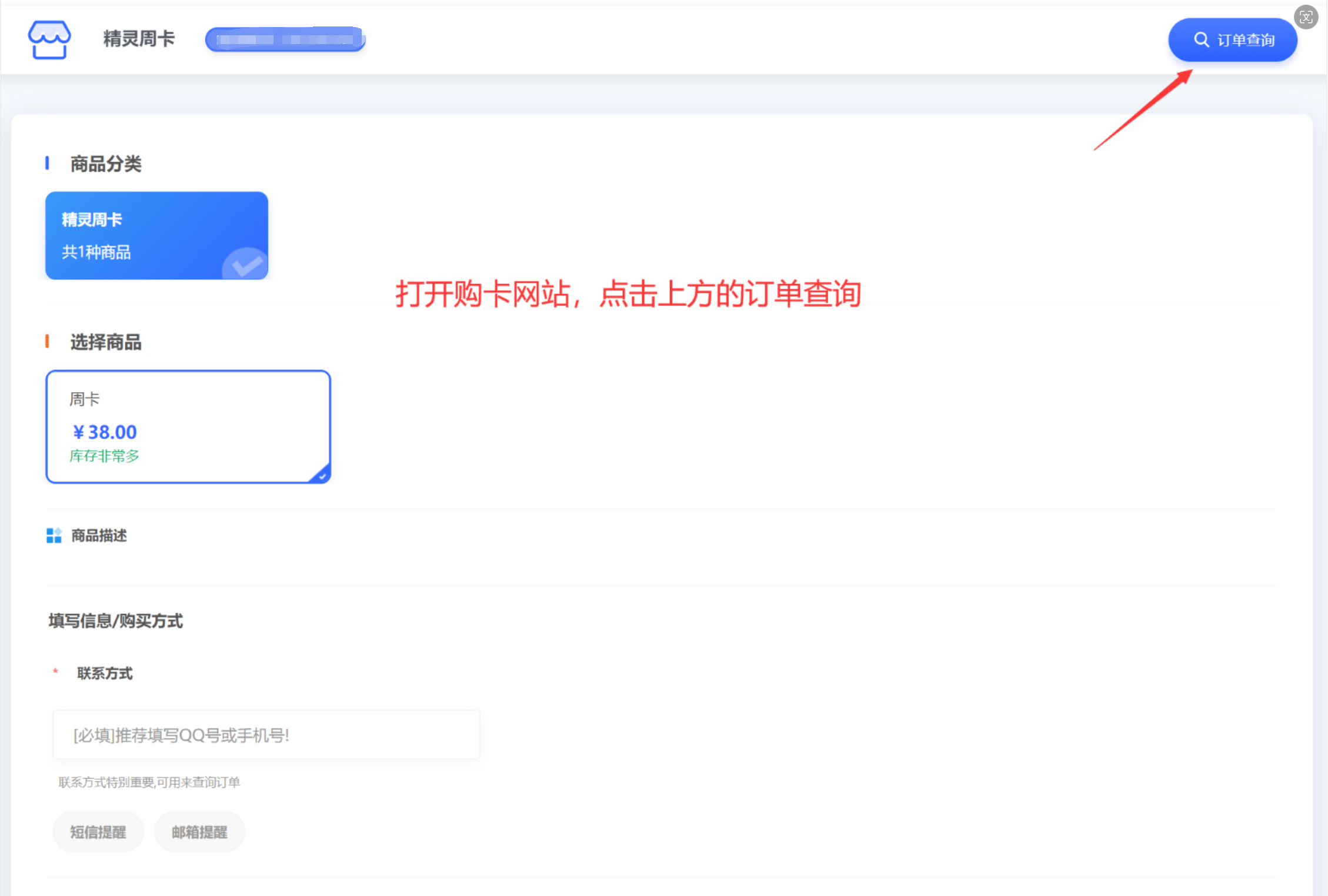Click the 商品描述 grid icon
Screen dimensions: 1328x896
point(54,535)
